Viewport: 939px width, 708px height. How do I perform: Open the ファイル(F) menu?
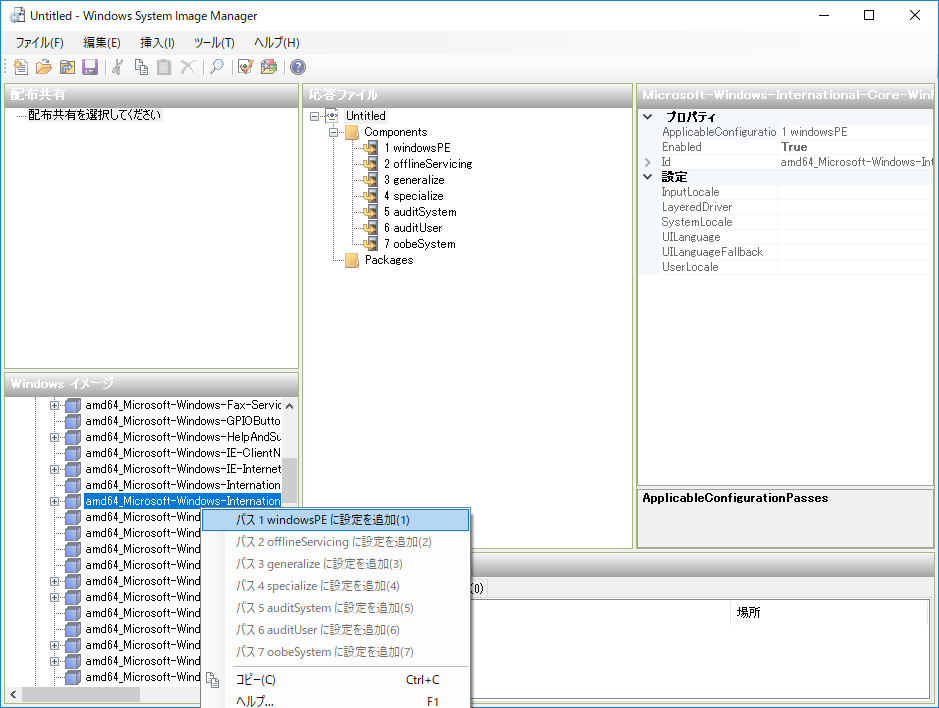coord(40,43)
